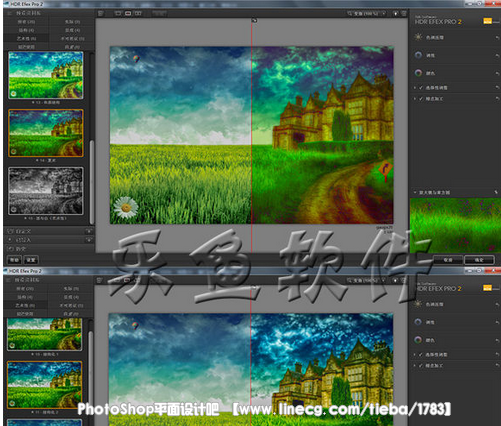
Task: Import a preset with Imported plus icon
Action: click(x=89, y=240)
